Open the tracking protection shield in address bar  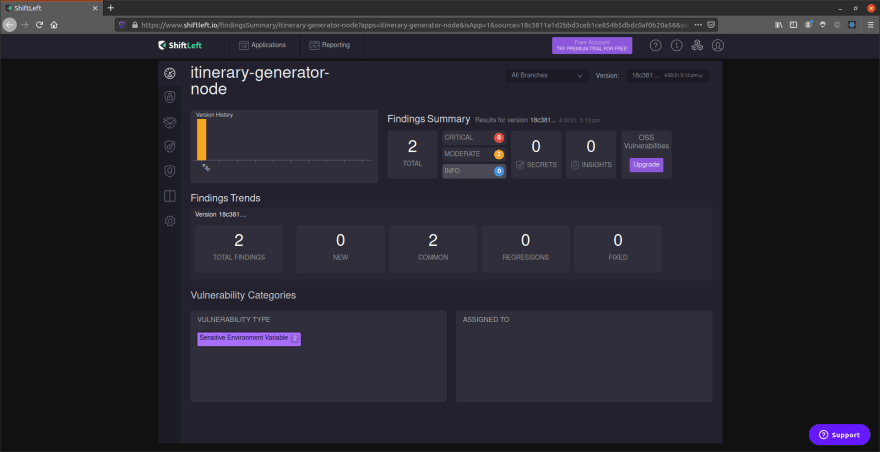point(122,25)
